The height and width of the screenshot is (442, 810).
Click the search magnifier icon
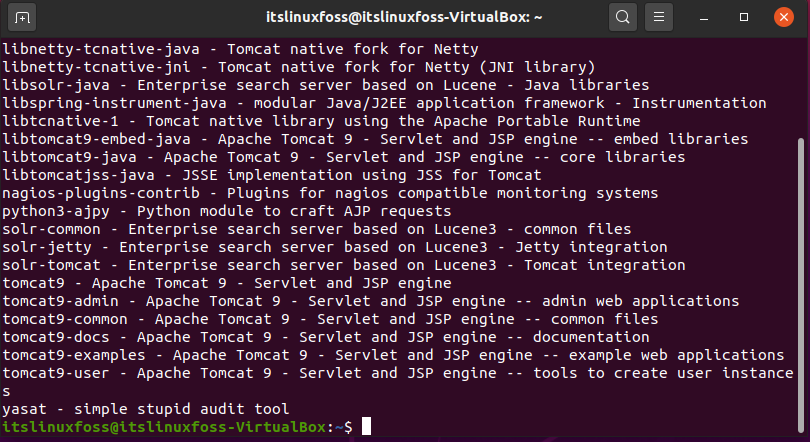622,17
